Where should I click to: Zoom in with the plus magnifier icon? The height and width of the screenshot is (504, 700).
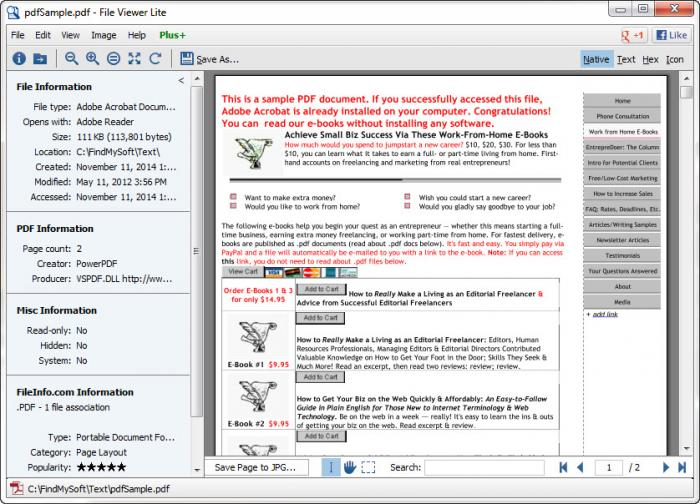pyautogui.click(x=93, y=59)
